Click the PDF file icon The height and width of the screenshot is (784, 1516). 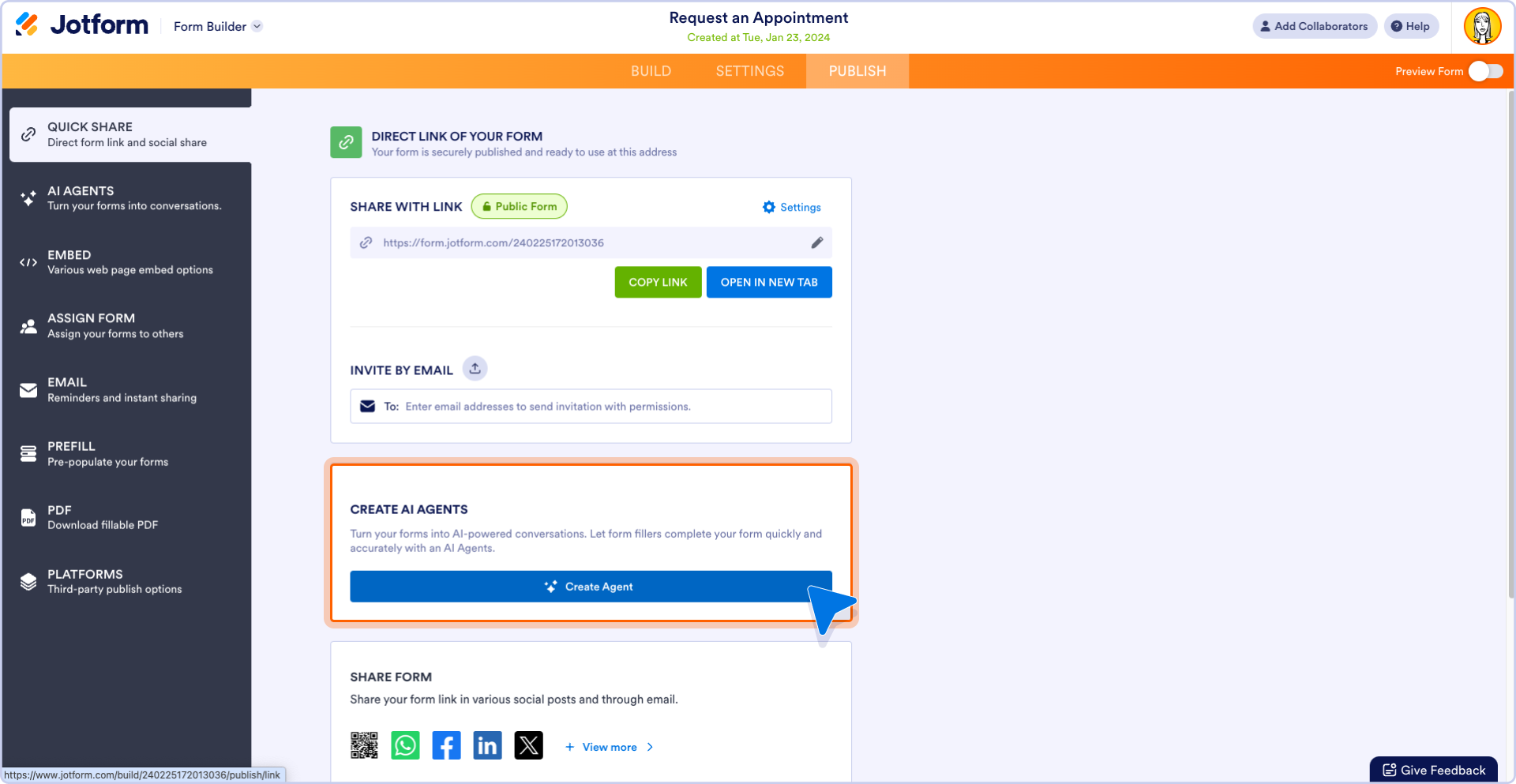pyautogui.click(x=28, y=518)
